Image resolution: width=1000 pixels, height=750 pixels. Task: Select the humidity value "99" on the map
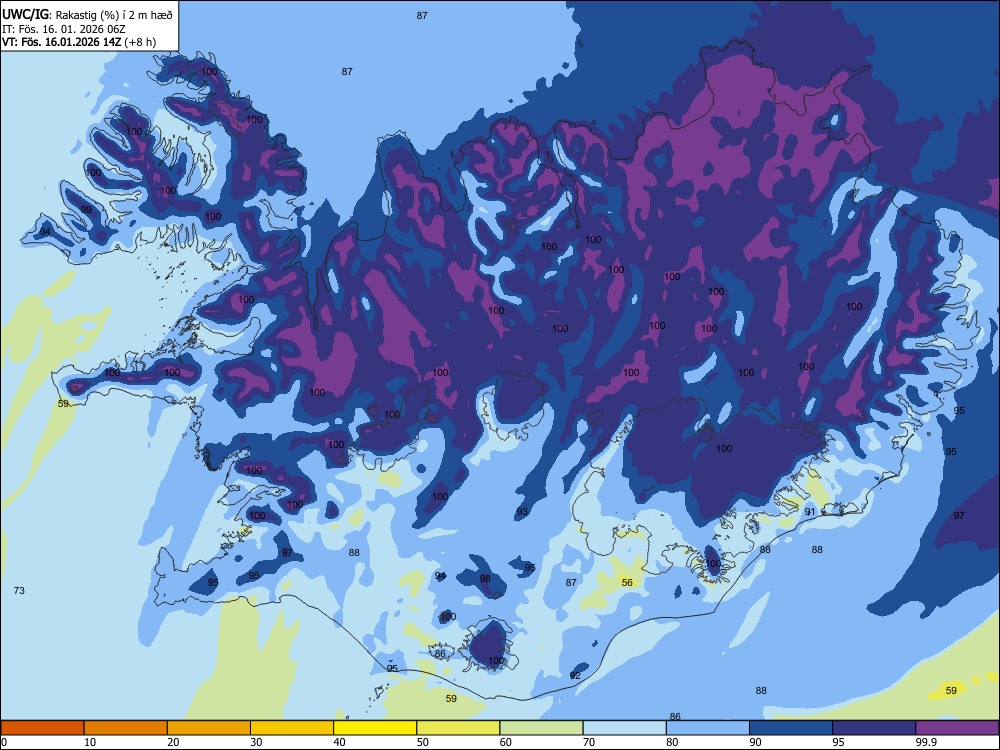(86, 209)
